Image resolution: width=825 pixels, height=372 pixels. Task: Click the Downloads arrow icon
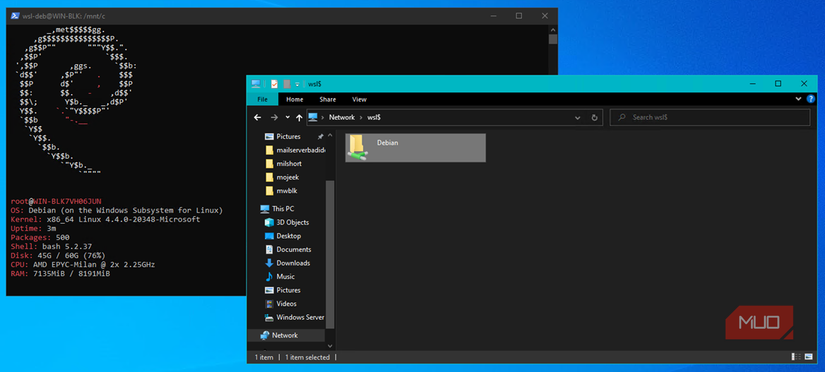[269, 263]
